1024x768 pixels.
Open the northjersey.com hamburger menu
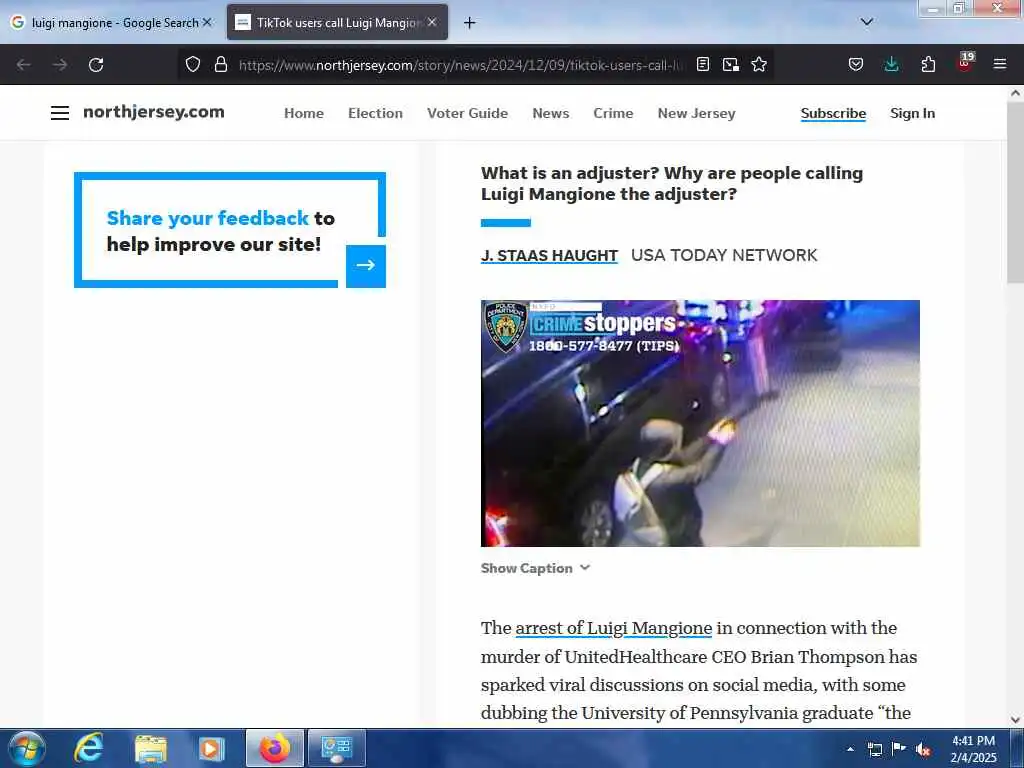(60, 113)
